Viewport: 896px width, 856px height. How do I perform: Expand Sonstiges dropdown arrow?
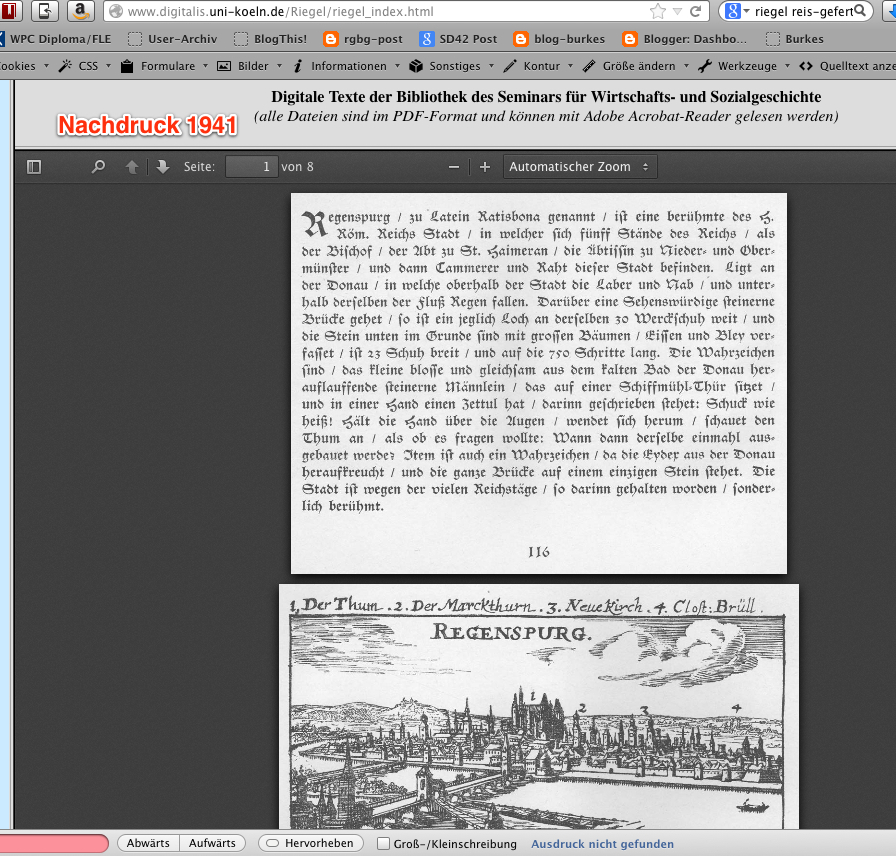(491, 66)
